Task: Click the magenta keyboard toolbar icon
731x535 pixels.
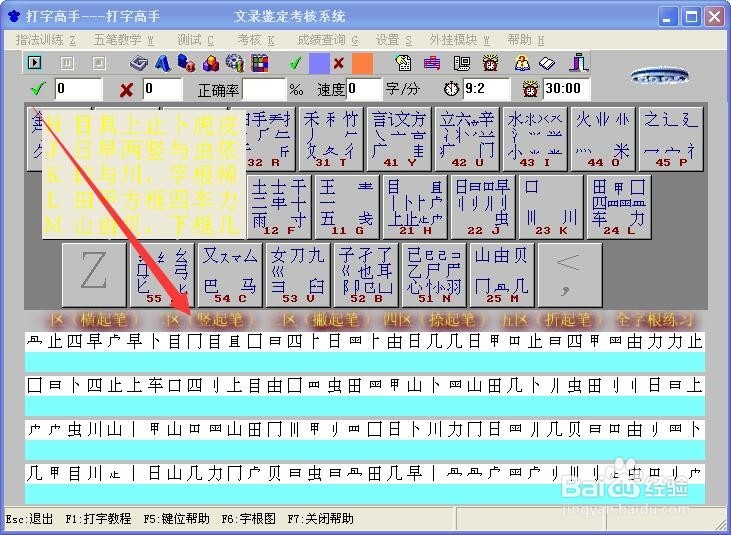Action: (432, 63)
